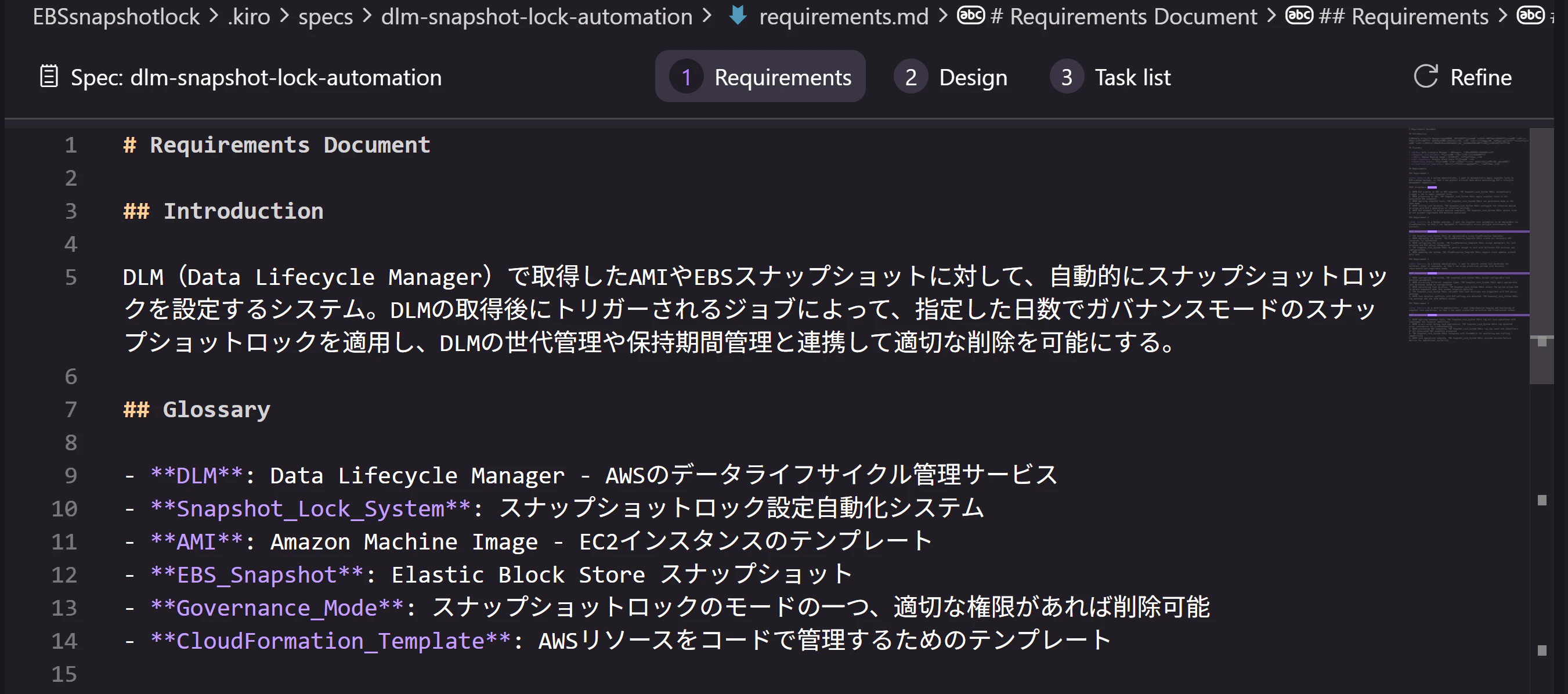Click 'Elastic Block Store' text on line 12
Screen dimensions: 1568x694
518,574
